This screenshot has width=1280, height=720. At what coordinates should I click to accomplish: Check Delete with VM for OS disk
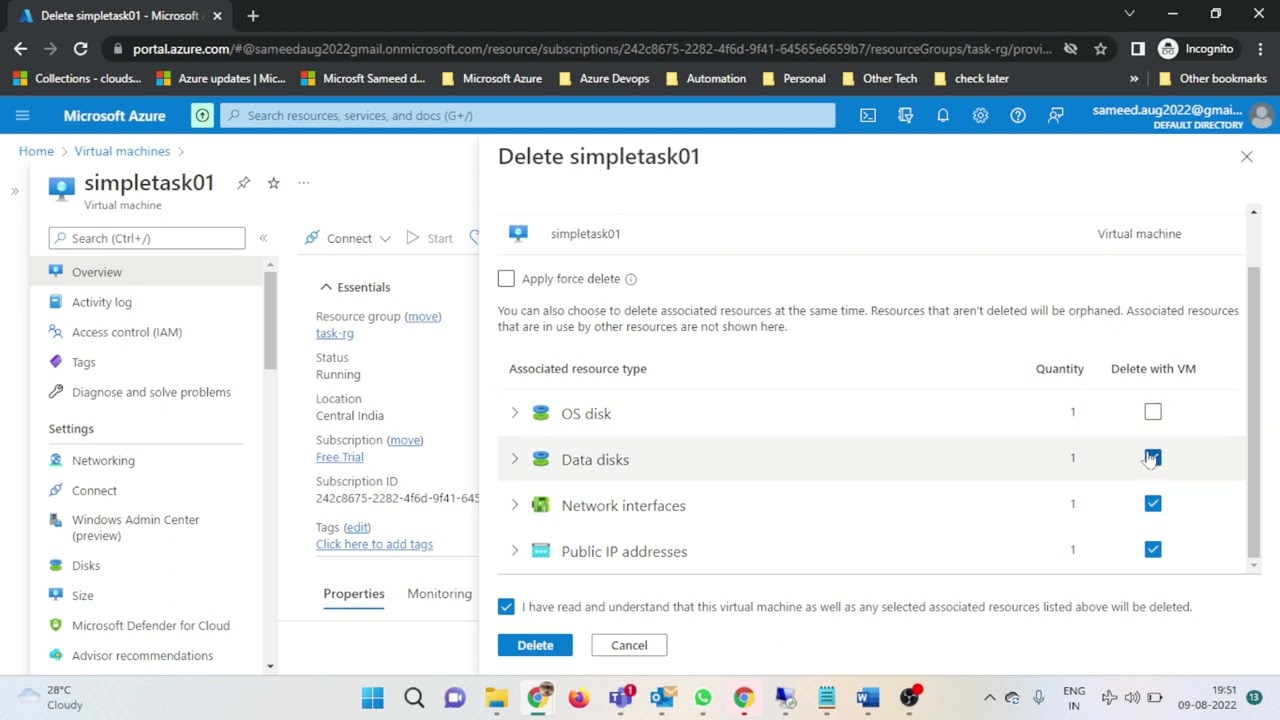coord(1153,412)
